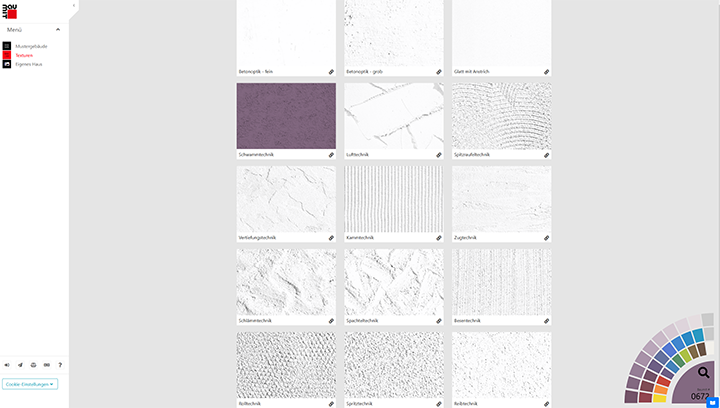The height and width of the screenshot is (408, 720).
Task: Click the Baumit logo
Action: (x=10, y=11)
